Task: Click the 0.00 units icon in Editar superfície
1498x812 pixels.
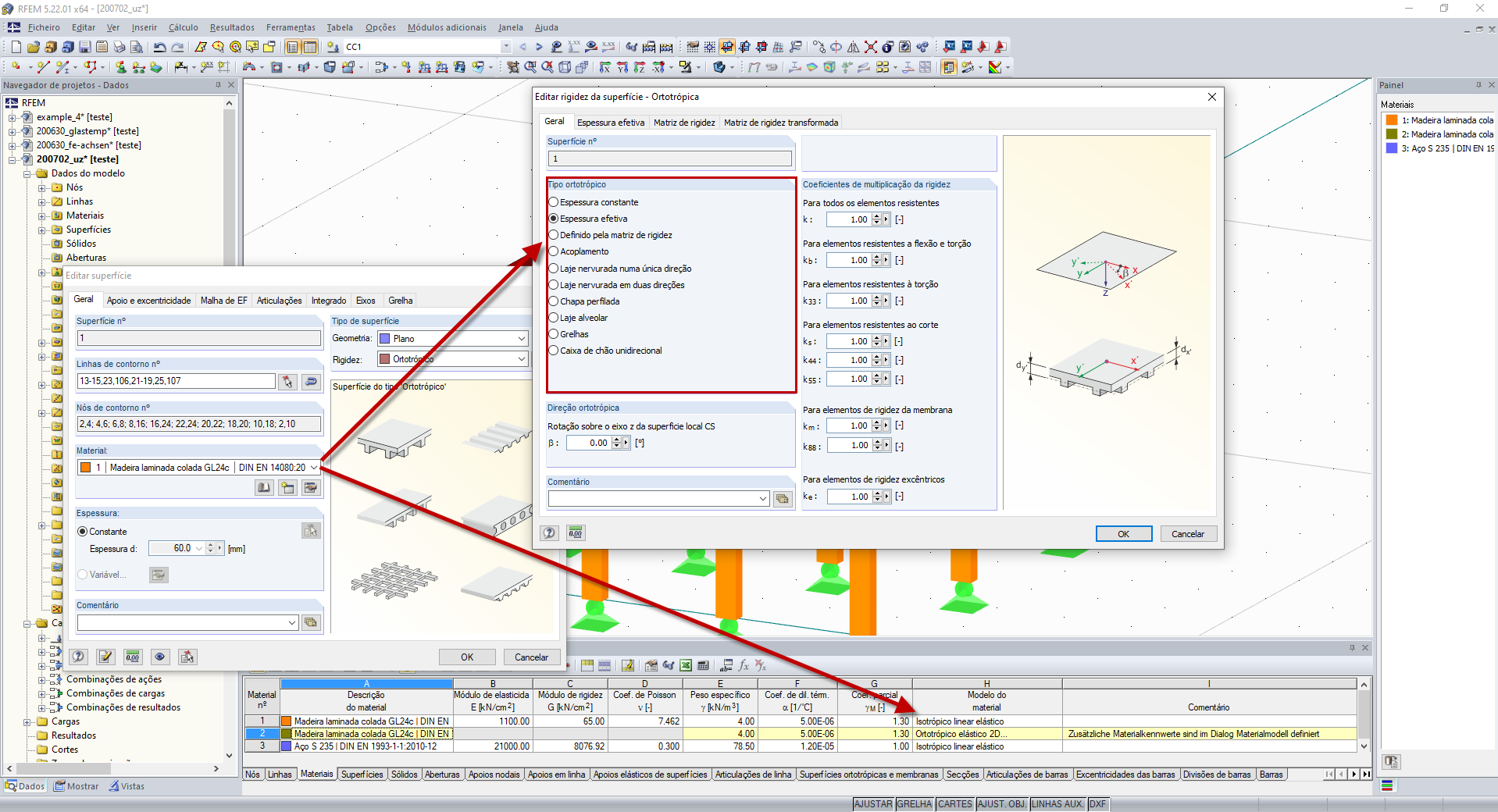Action: point(133,657)
